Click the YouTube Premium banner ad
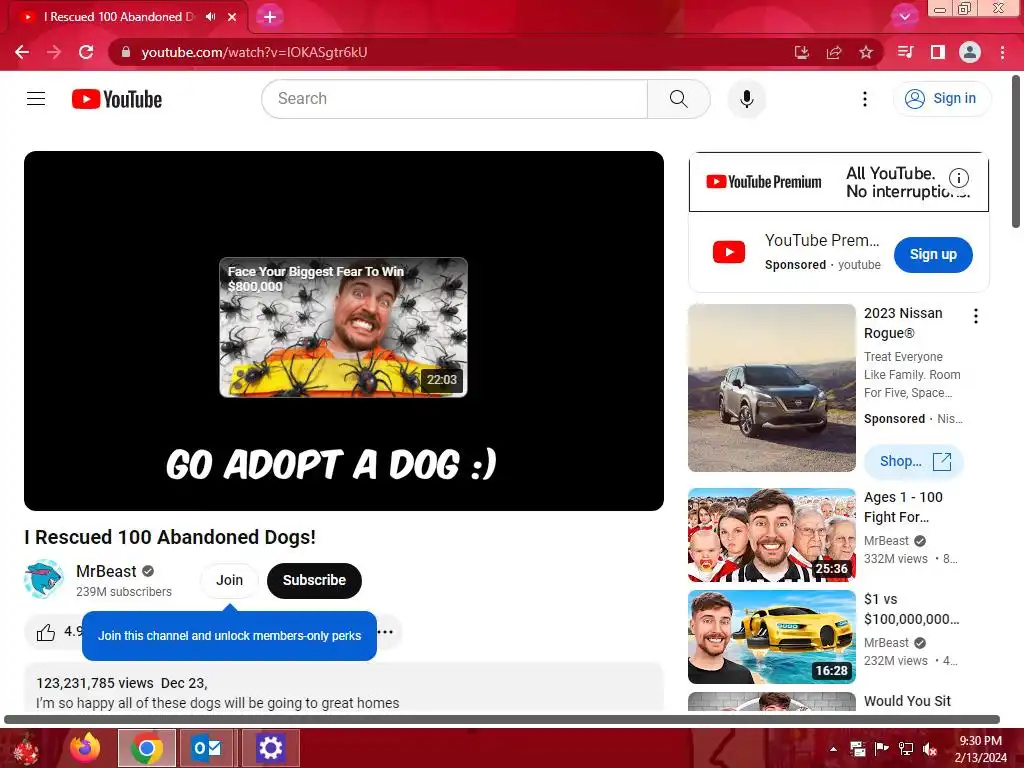 tap(839, 182)
